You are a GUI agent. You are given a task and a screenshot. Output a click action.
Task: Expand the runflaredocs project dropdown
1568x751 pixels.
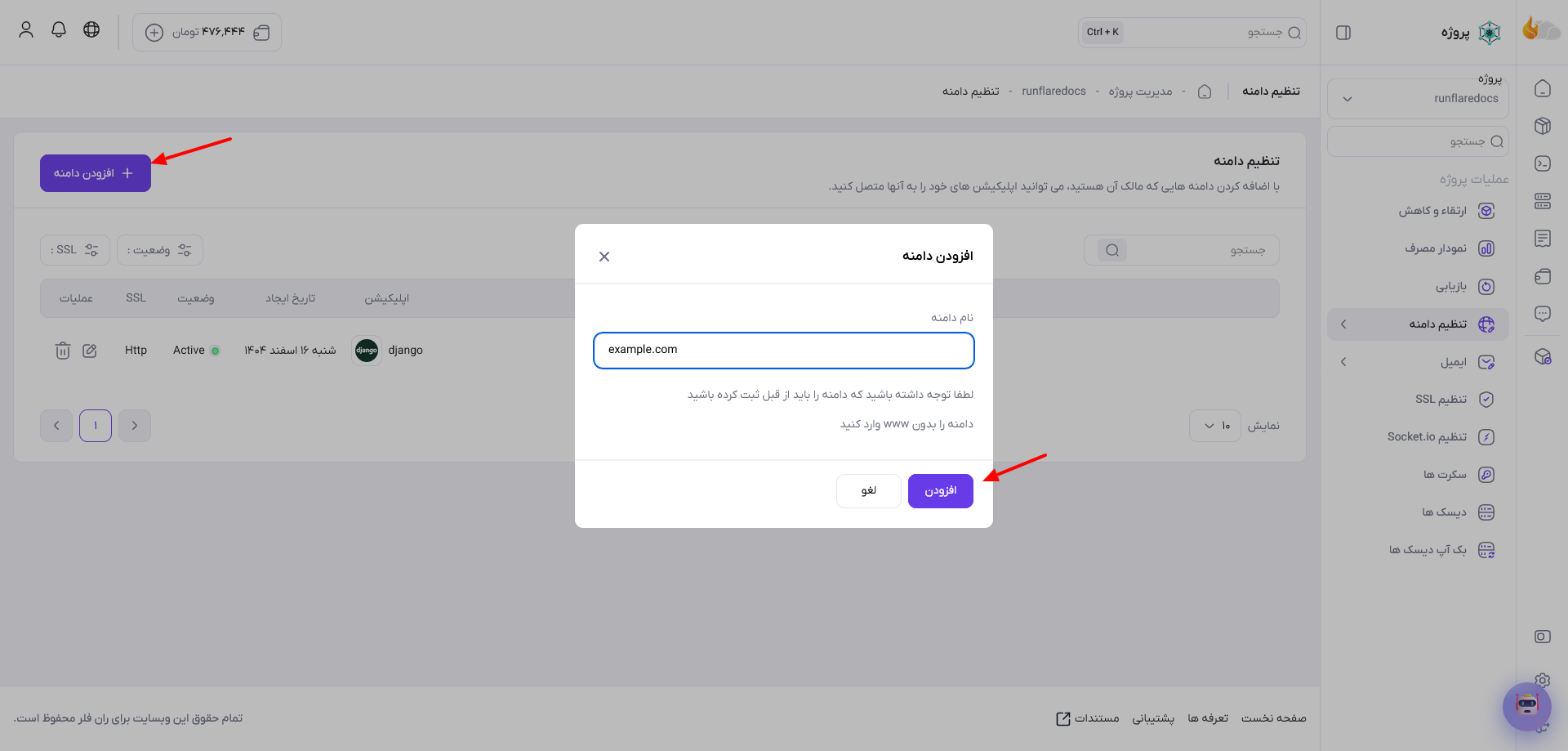(1419, 99)
